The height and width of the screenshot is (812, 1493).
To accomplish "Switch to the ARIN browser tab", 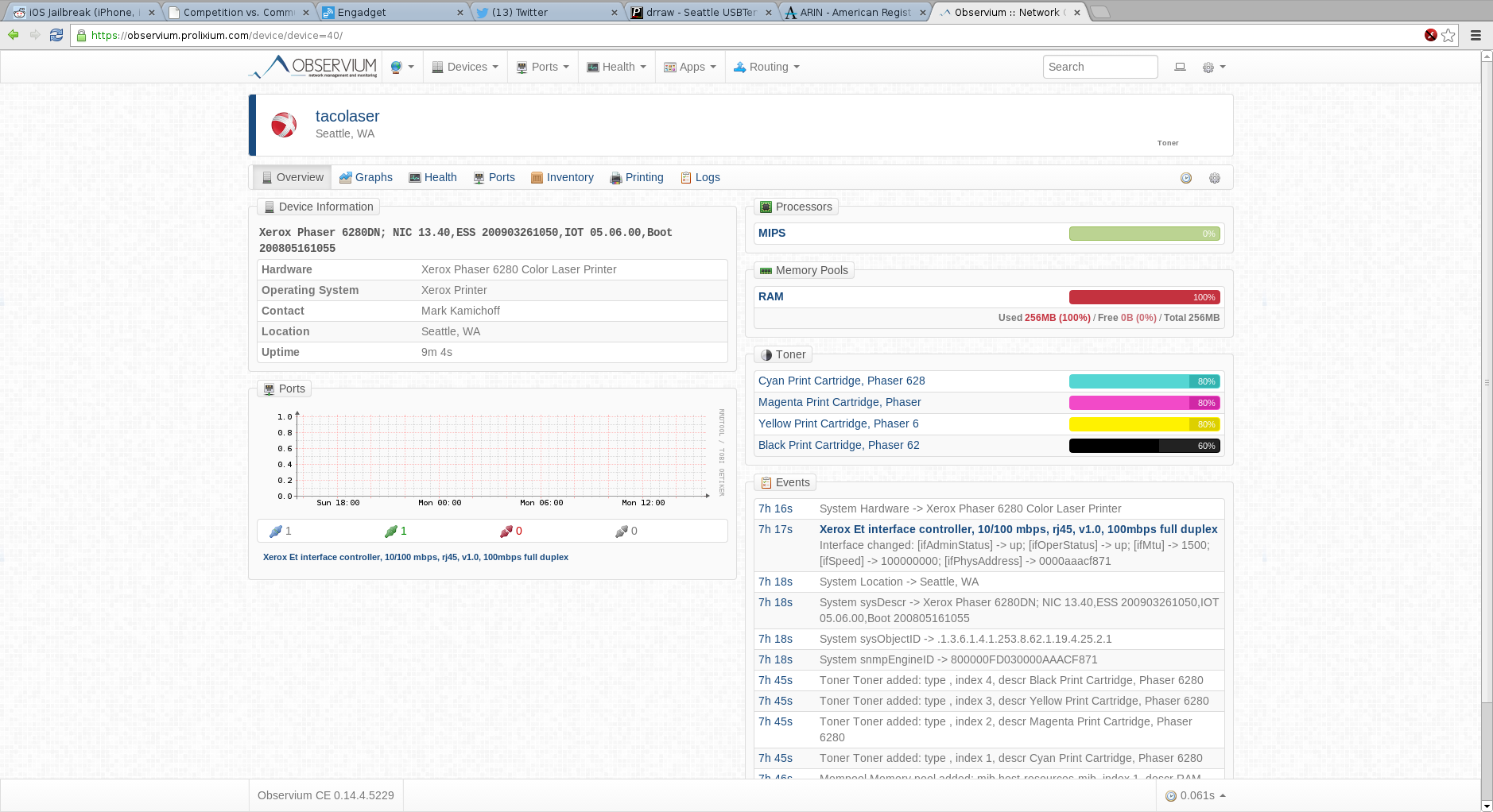I will click(855, 12).
